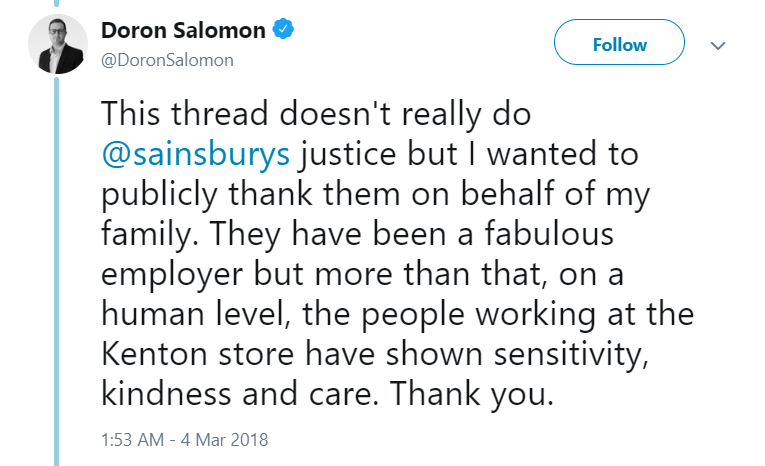Click the thread line segment above the avatar
The height and width of the screenshot is (466, 765).
click(x=57, y=3)
